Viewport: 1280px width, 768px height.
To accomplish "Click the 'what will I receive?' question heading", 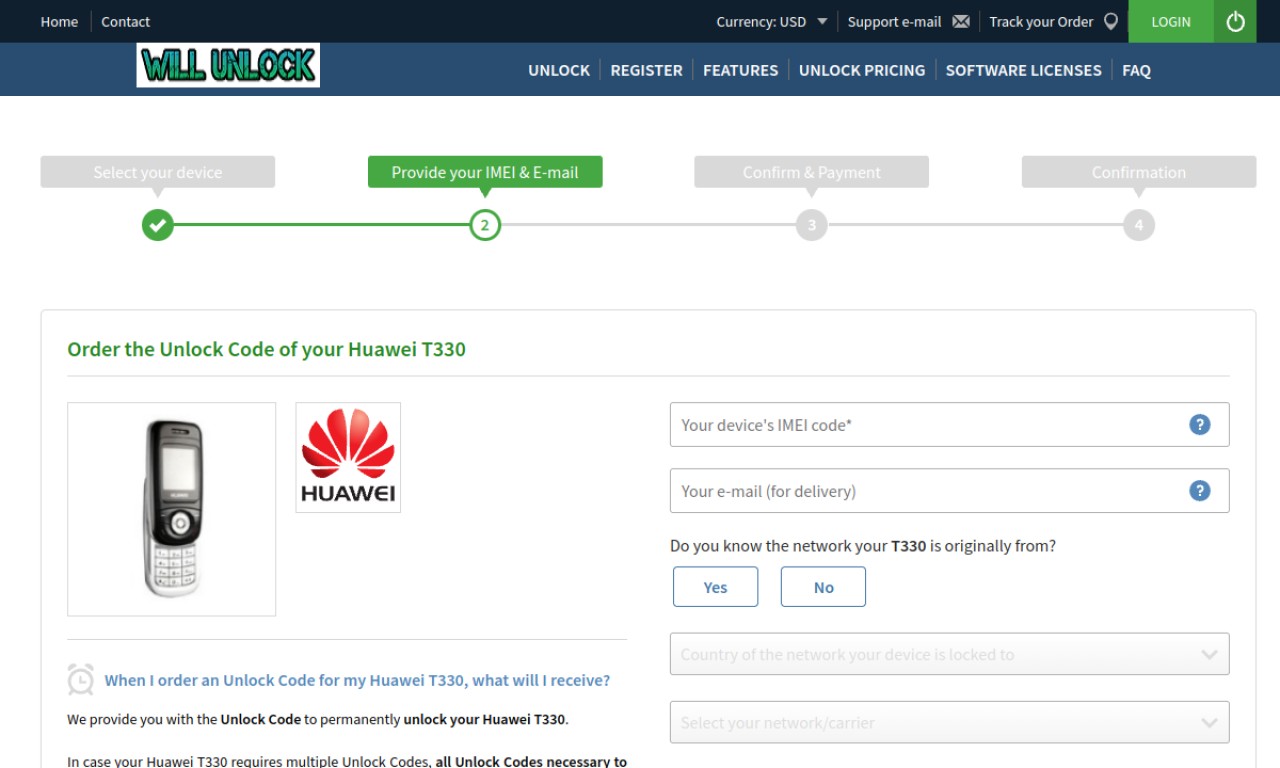I will coord(357,680).
